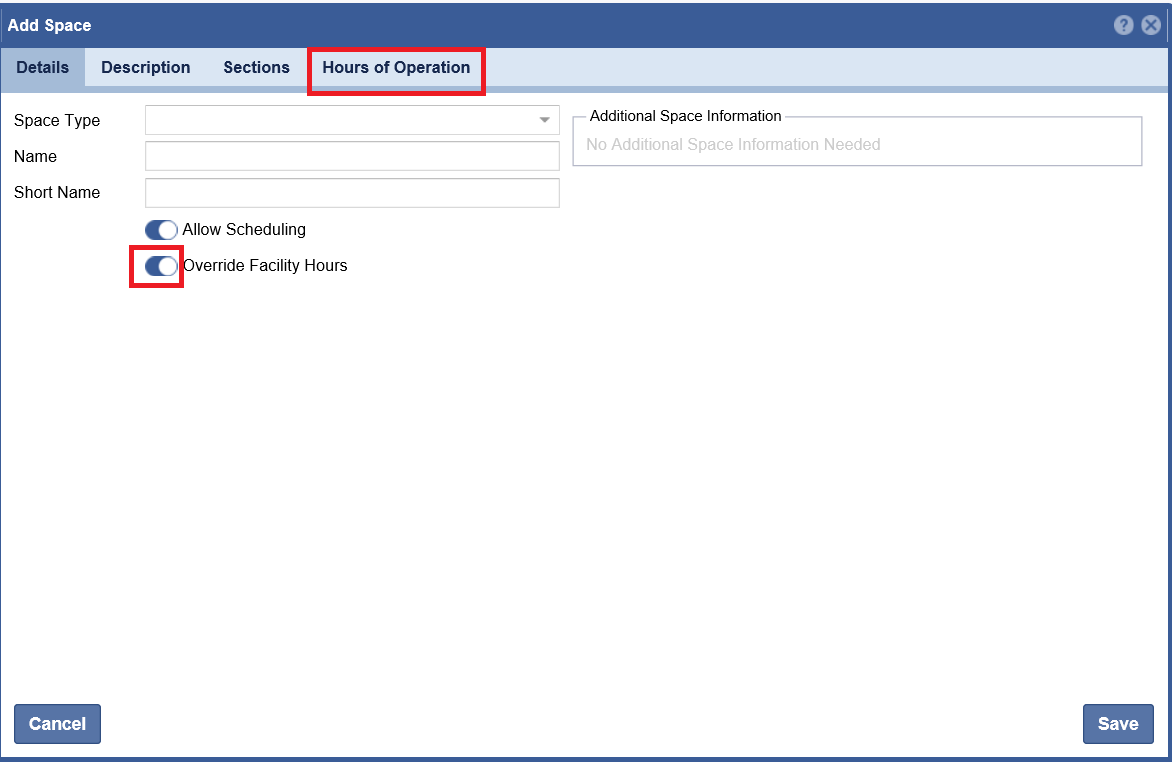Select the Hours of Operation tab
Image resolution: width=1172 pixels, height=762 pixels.
tap(396, 68)
